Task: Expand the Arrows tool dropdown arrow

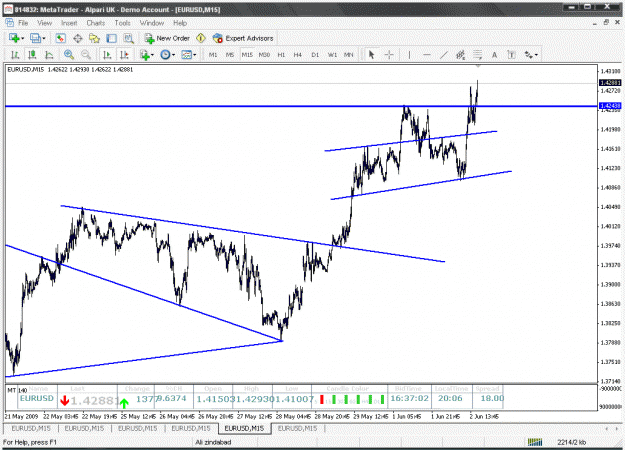Action: pyautogui.click(x=537, y=55)
